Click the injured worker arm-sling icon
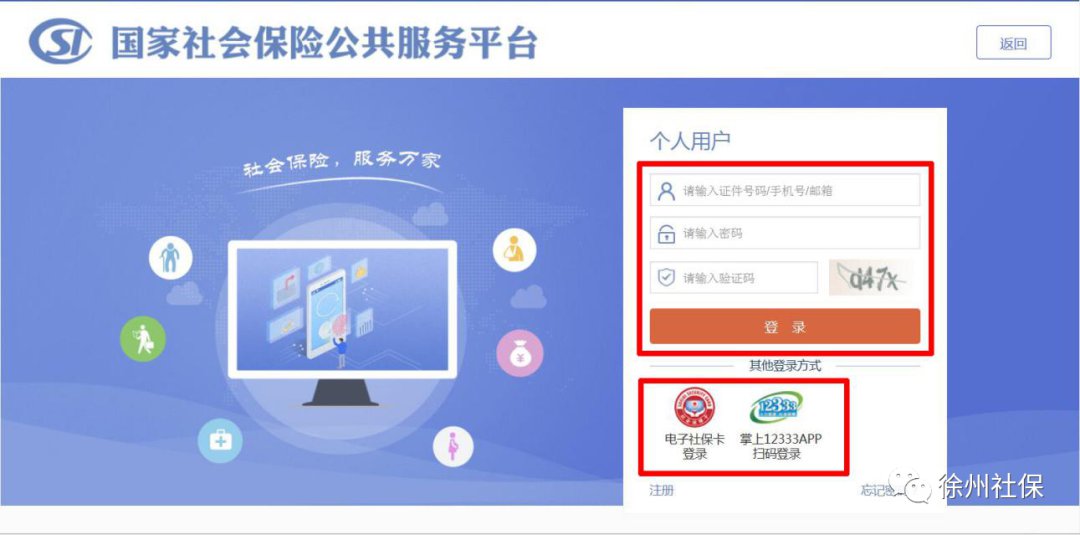The height and width of the screenshot is (535, 1080). click(514, 249)
